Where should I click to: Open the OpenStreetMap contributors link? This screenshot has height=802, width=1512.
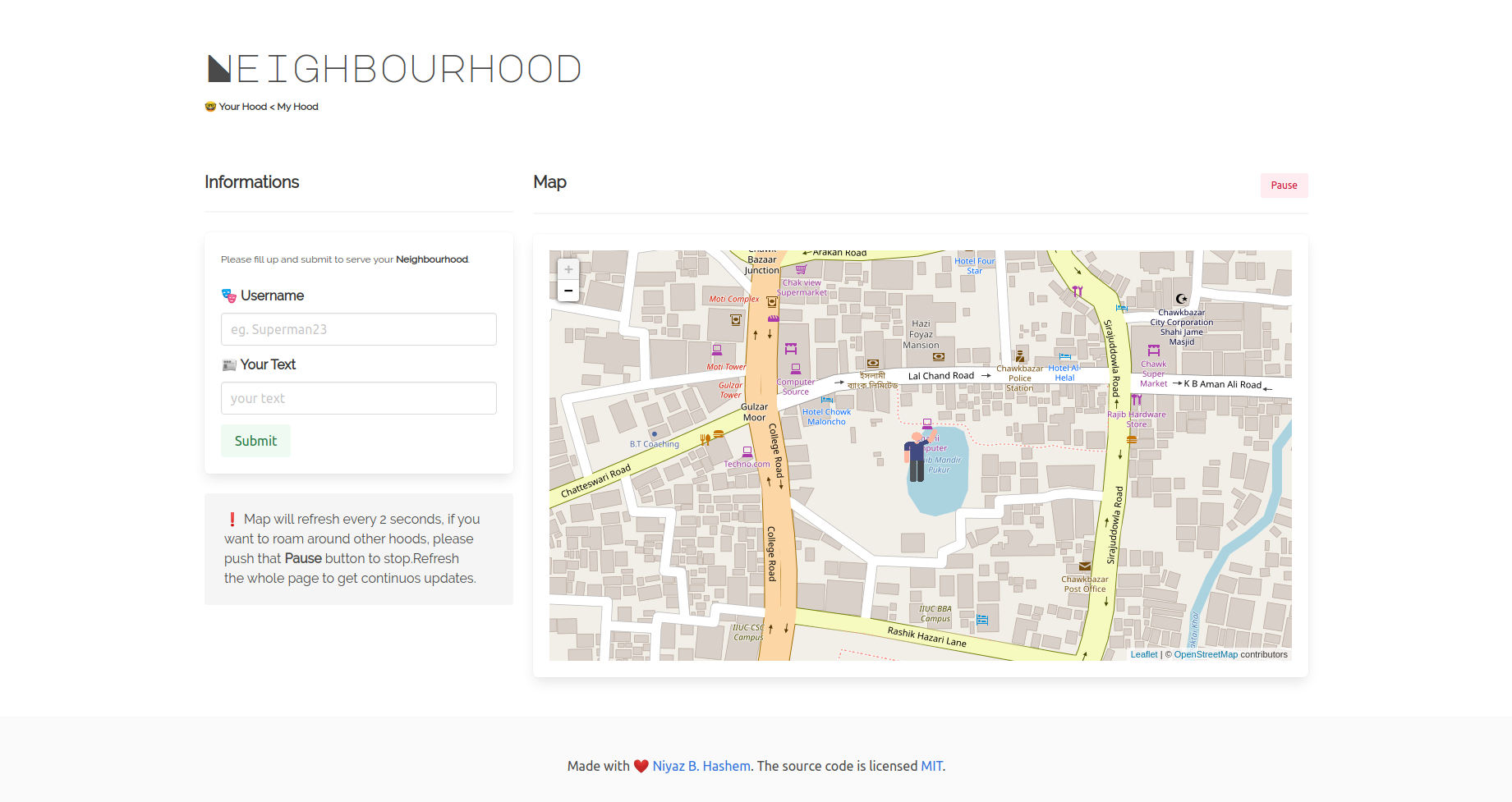click(1205, 654)
